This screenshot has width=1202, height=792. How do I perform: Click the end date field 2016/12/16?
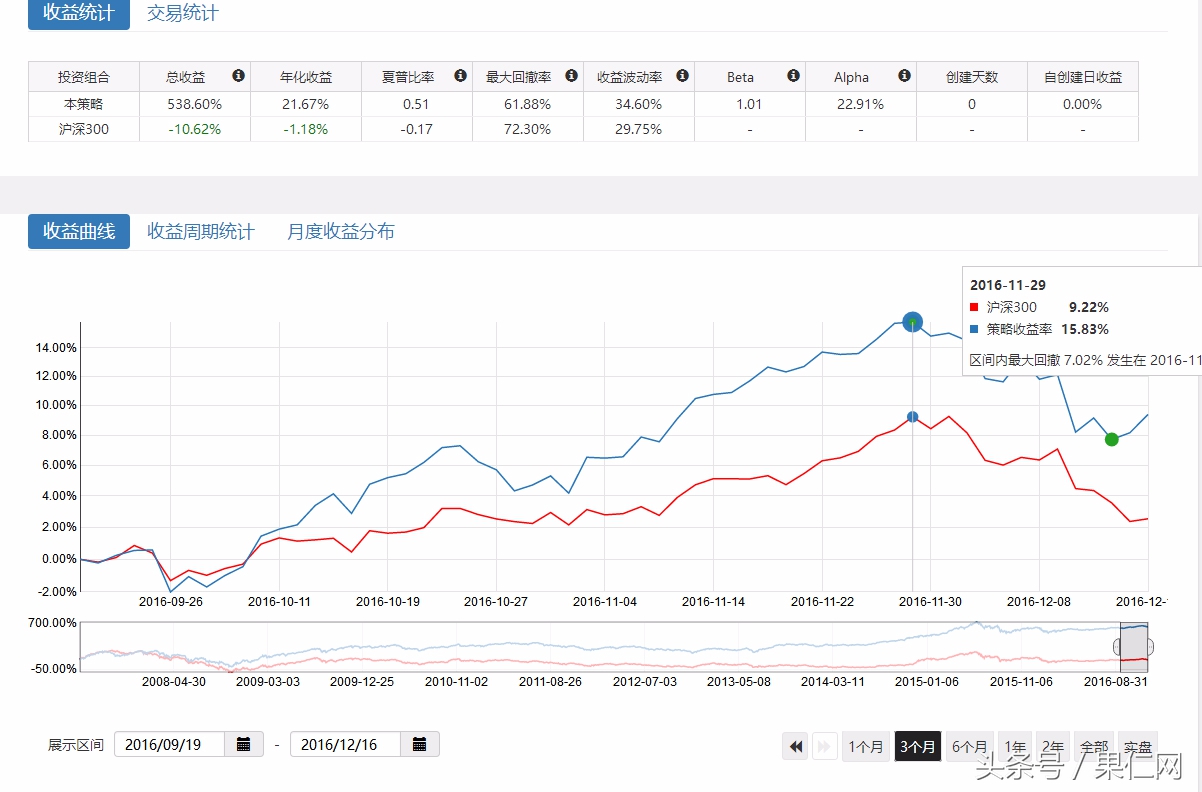(x=346, y=744)
